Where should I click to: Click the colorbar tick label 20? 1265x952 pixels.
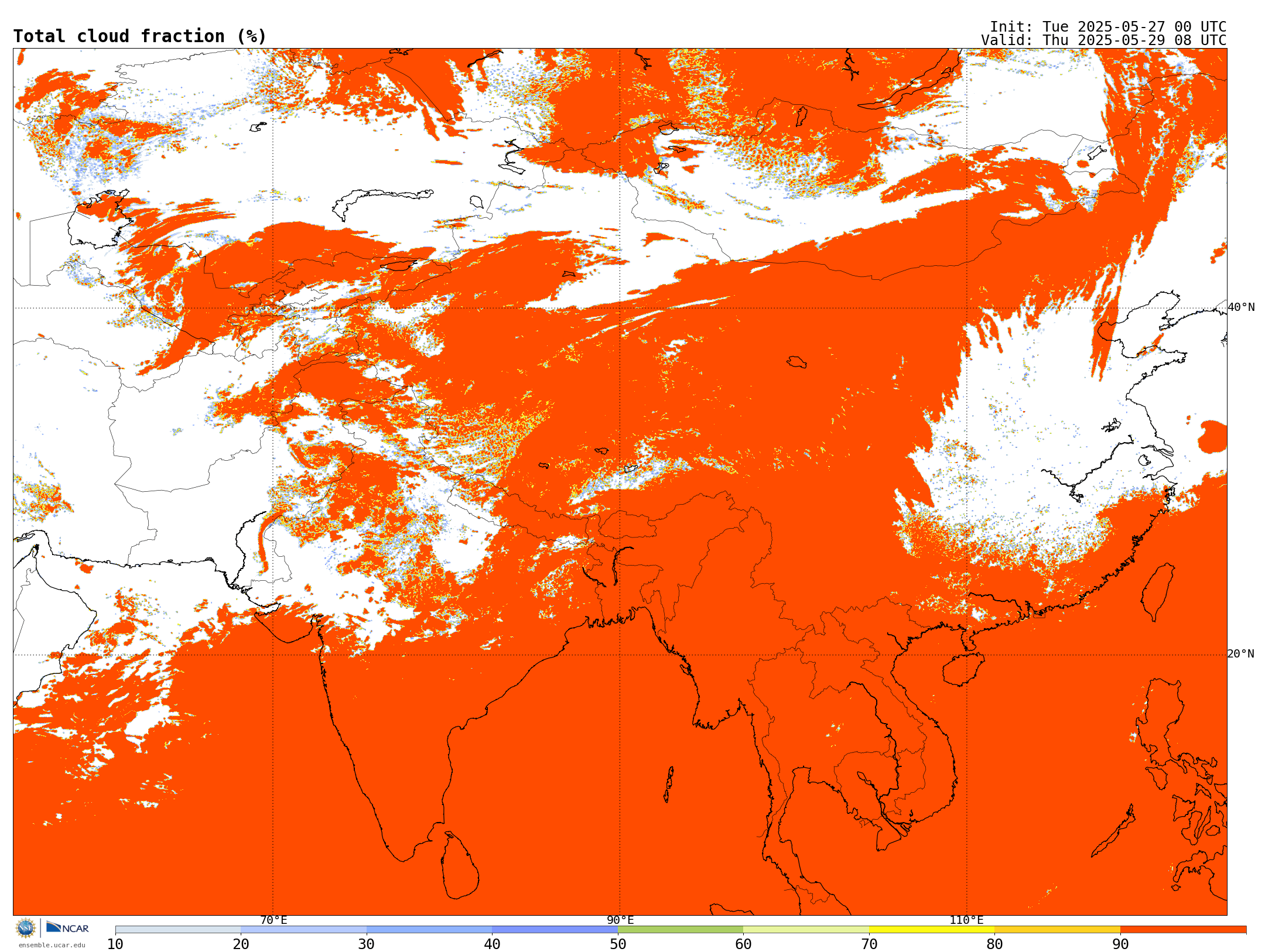pyautogui.click(x=241, y=944)
